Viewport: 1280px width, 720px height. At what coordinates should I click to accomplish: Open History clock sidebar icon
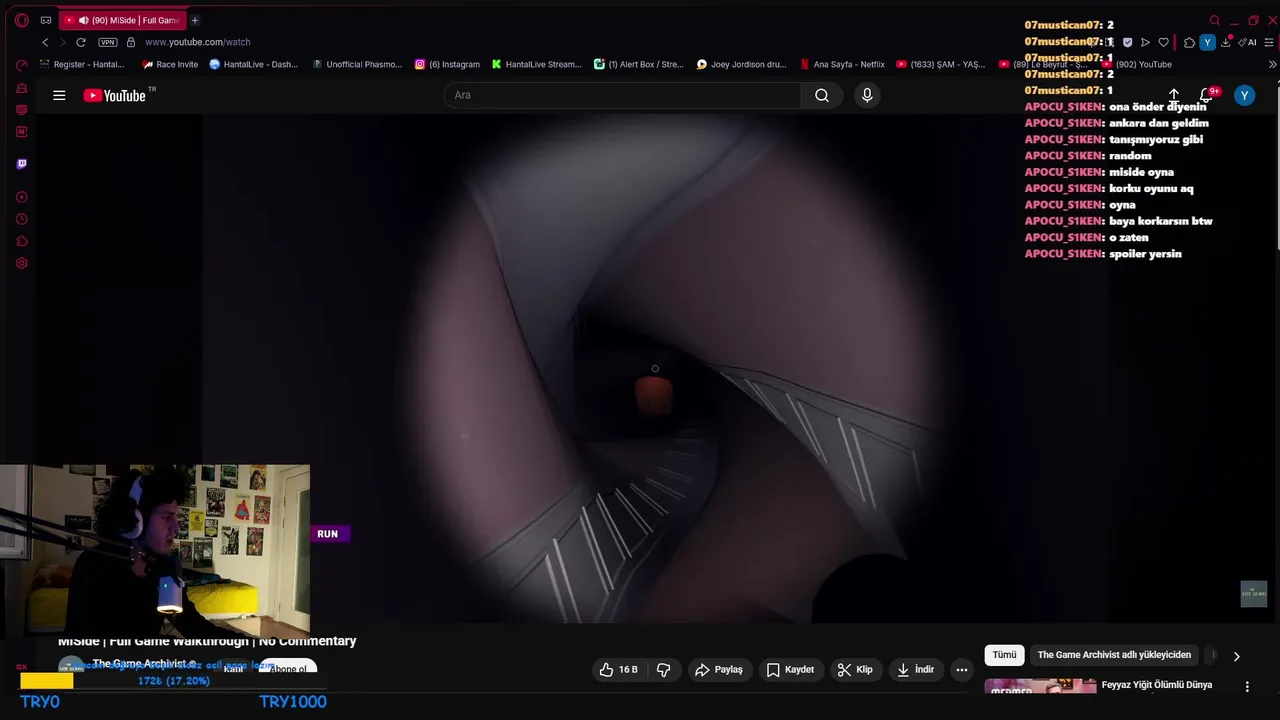[21, 219]
